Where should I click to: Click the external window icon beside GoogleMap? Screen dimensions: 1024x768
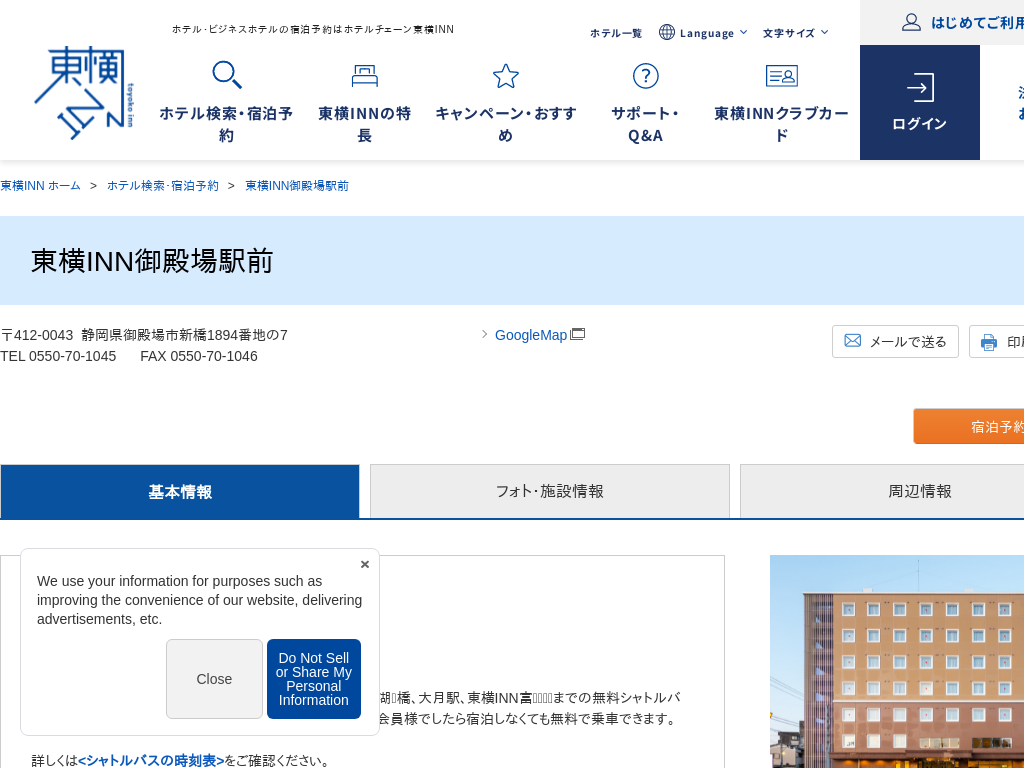577,334
